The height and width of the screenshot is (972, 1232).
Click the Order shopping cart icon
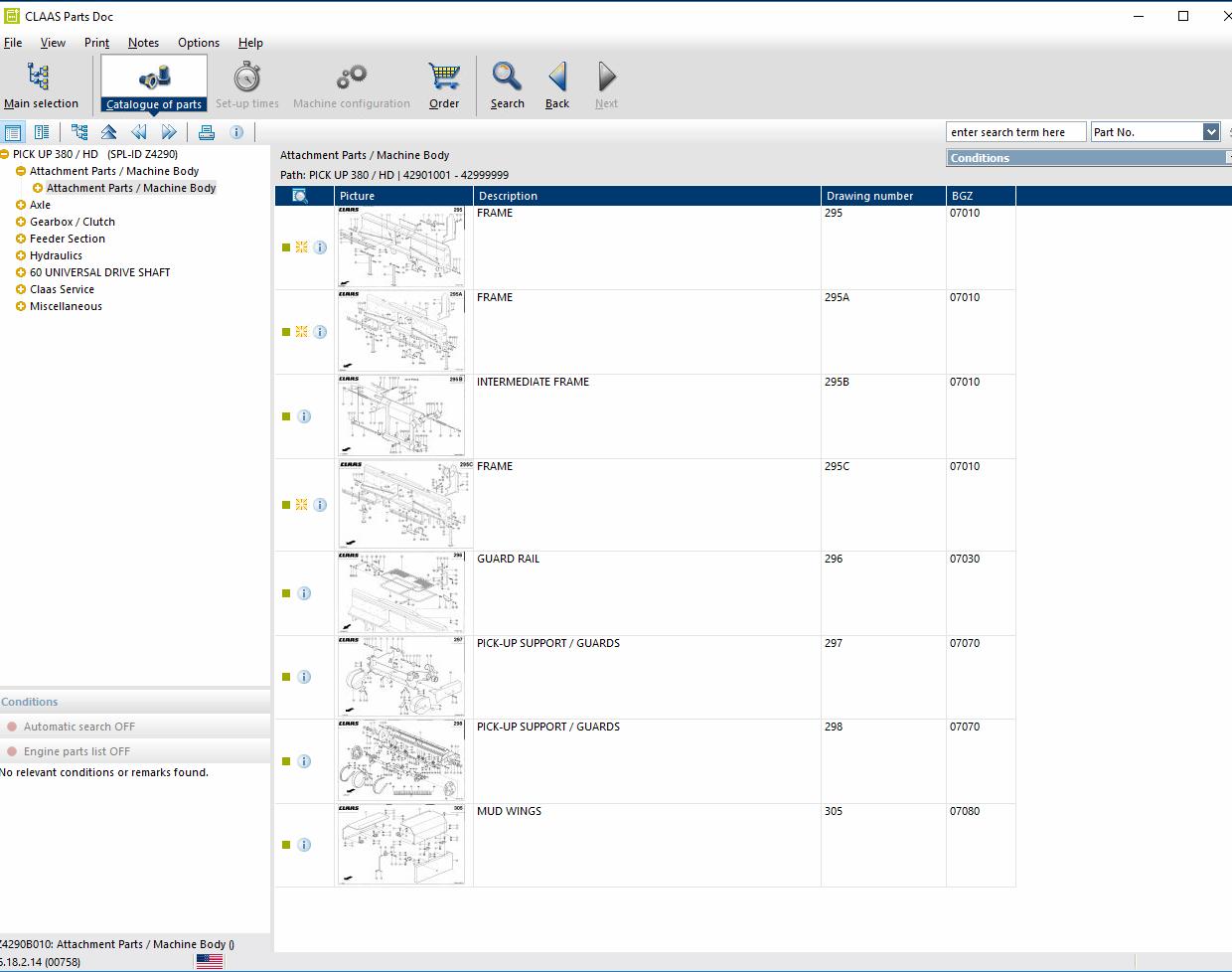(x=443, y=85)
